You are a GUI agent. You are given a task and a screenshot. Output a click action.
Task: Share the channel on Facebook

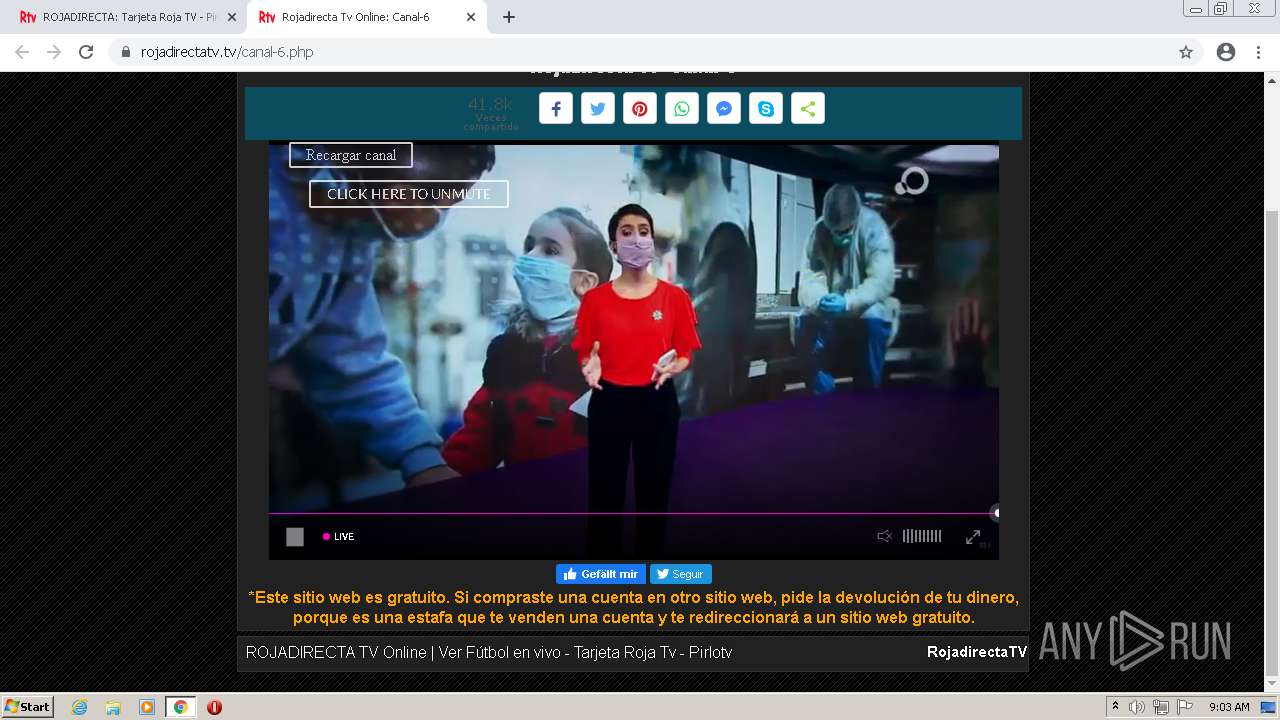(x=556, y=109)
